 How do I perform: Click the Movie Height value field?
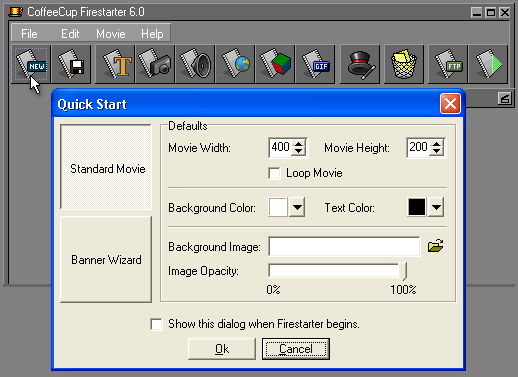click(419, 147)
